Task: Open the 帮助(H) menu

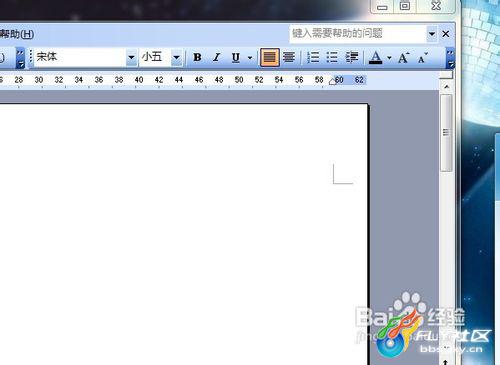Action: coord(16,34)
